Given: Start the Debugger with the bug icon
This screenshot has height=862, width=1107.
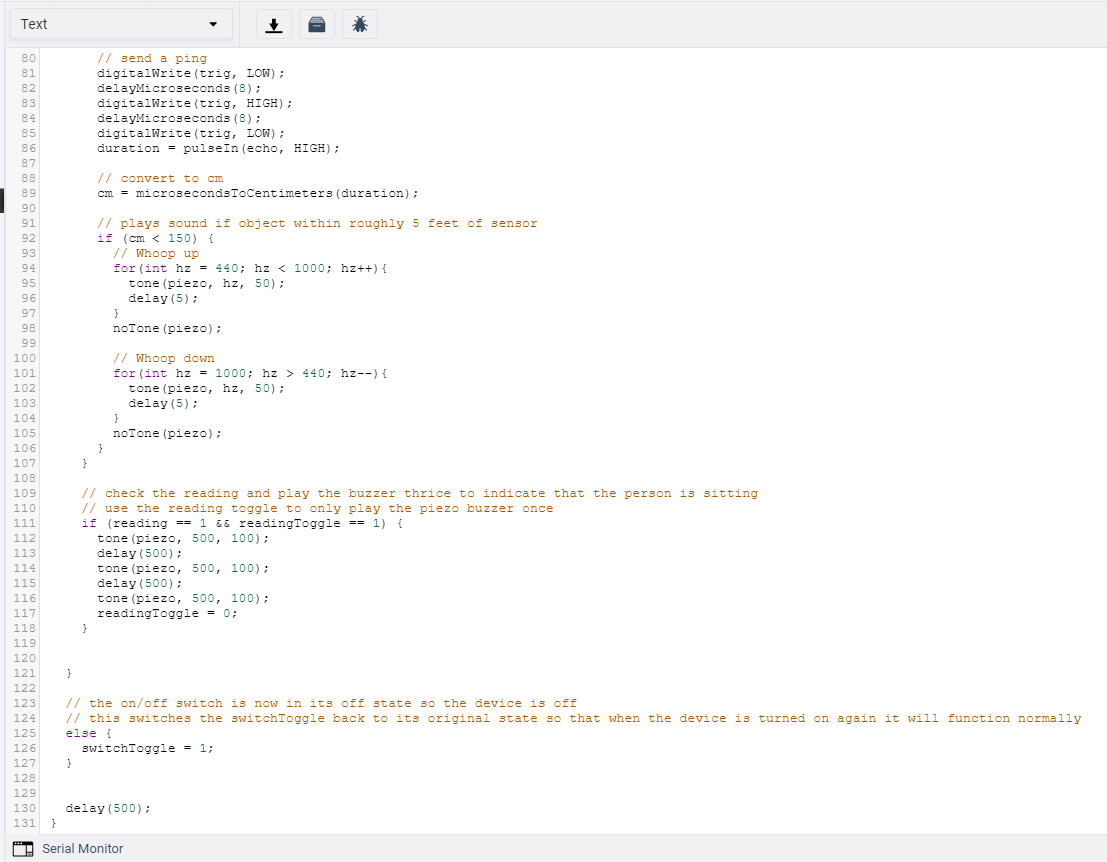Looking at the screenshot, I should (x=359, y=23).
